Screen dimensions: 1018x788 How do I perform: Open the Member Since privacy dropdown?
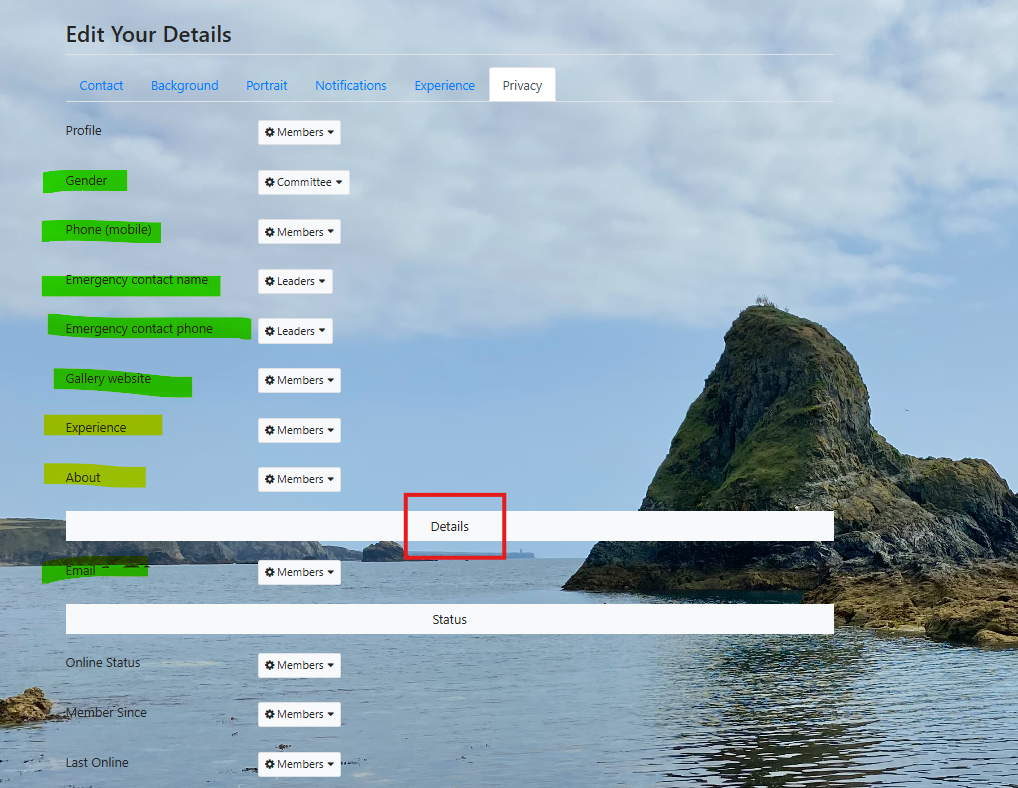[299, 714]
